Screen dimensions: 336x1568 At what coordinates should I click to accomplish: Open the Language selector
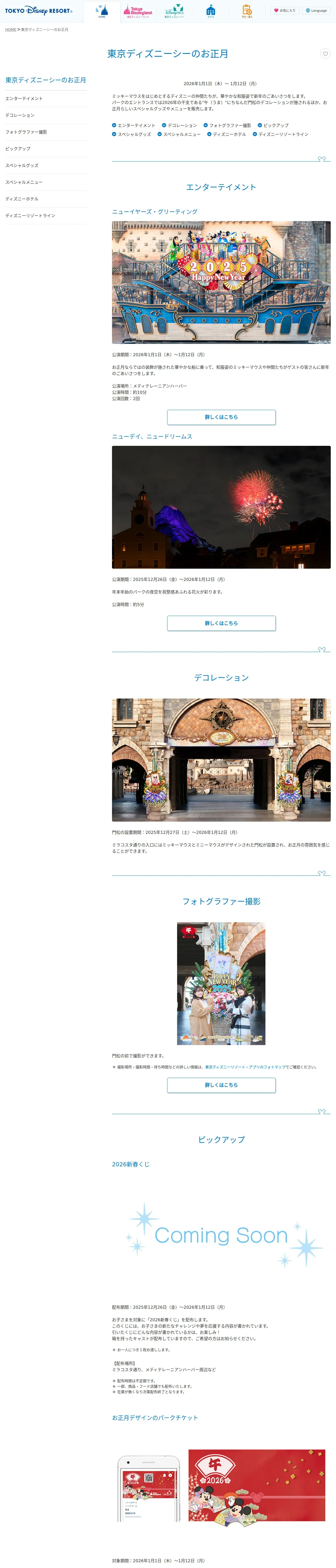tap(316, 10)
